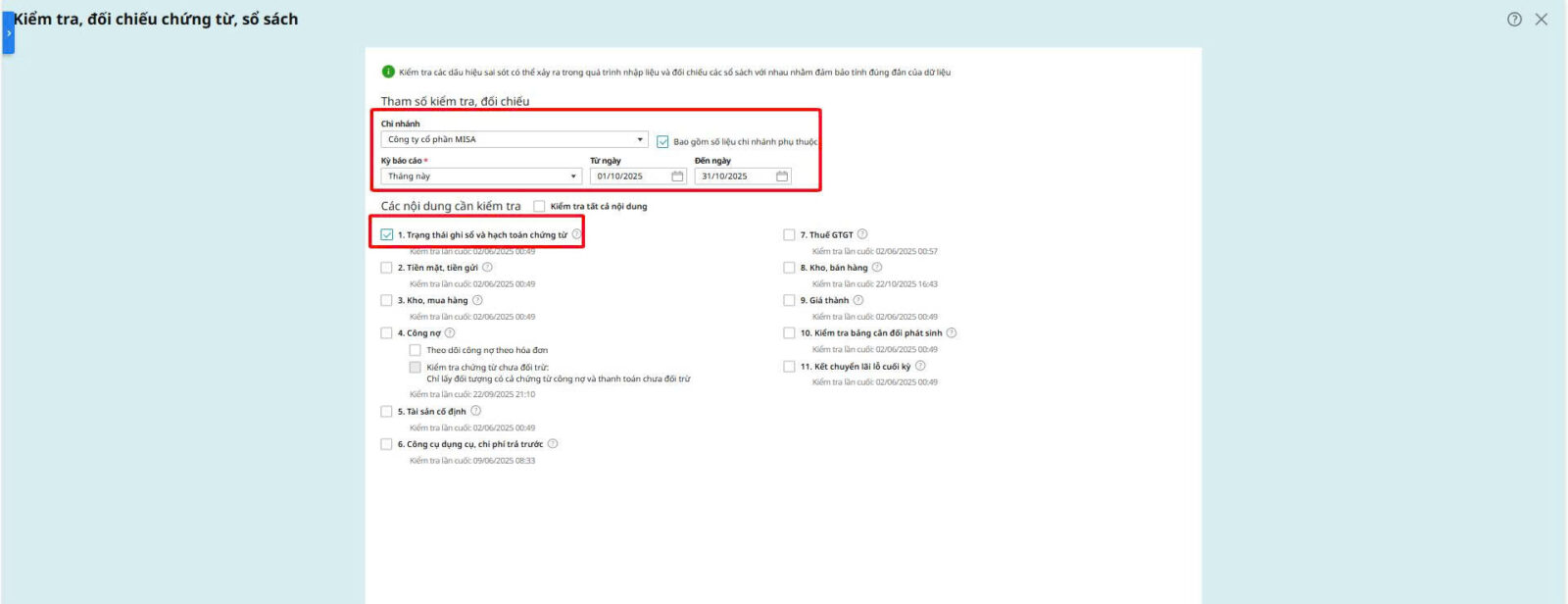Click heading Tham số kiểm tra, đối chiếu
Viewport: 1568px width, 604px height.
point(455,101)
